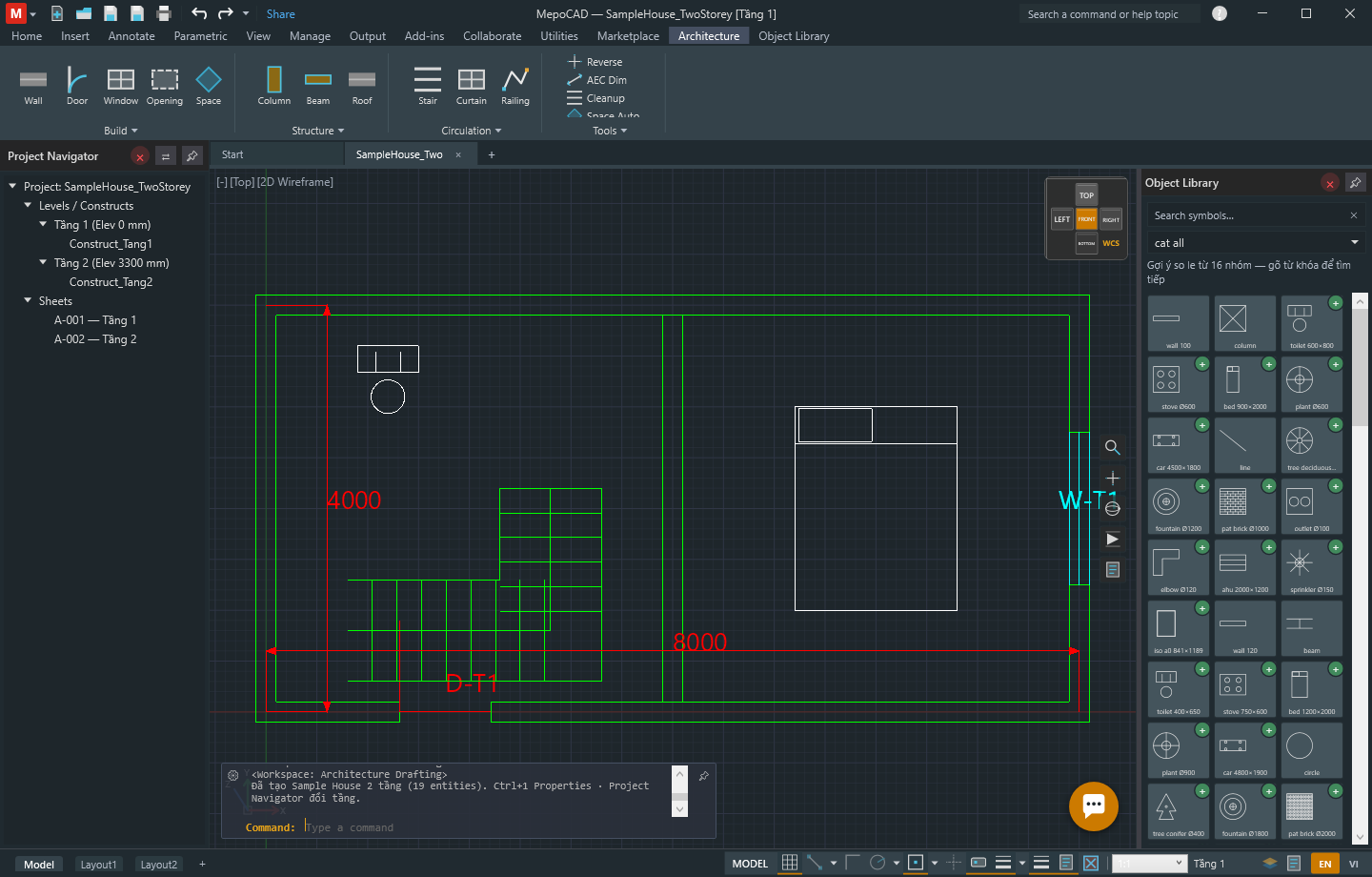The width and height of the screenshot is (1372, 877).
Task: Pick the Beam tool
Action: click(318, 87)
